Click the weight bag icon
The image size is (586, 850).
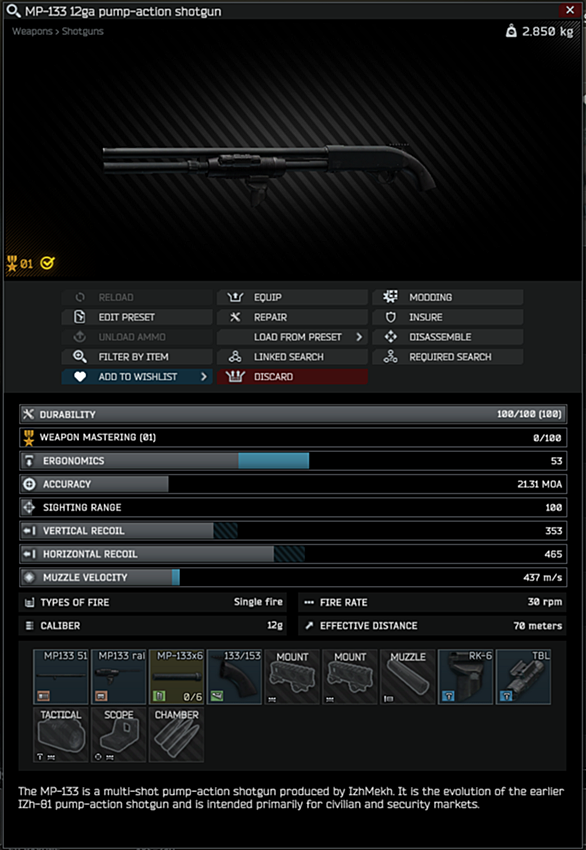511,31
